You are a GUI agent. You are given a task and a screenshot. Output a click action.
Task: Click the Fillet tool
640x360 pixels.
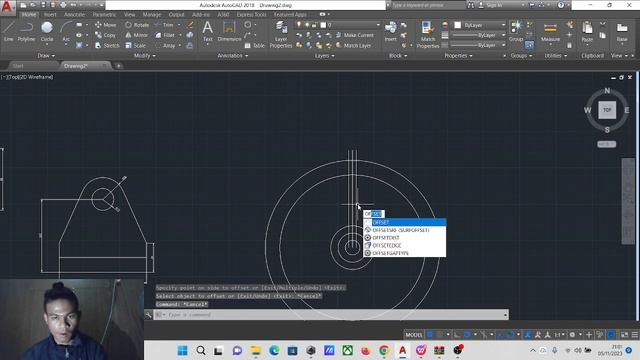click(165, 35)
